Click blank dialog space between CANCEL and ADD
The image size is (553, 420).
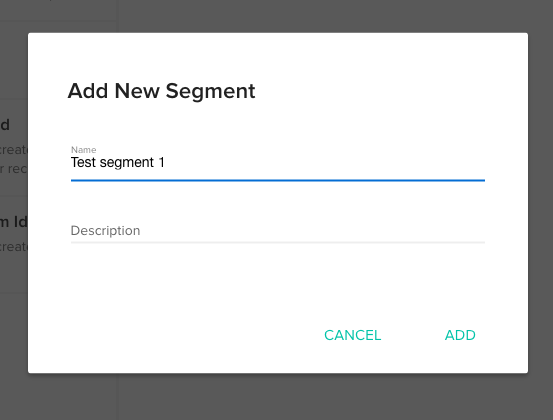413,335
